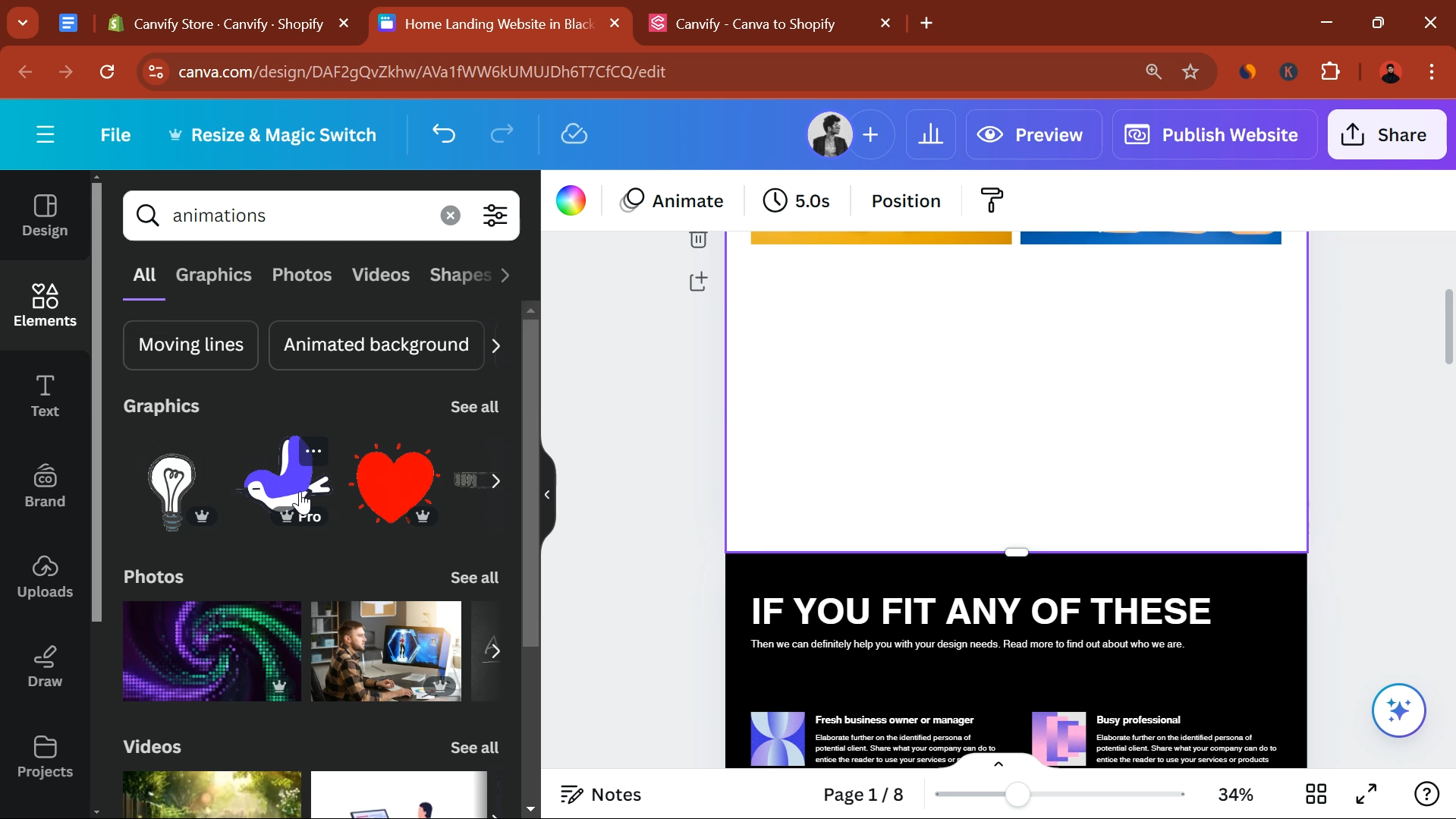
Task: Add a new page with the plus-page icon
Action: click(x=698, y=282)
